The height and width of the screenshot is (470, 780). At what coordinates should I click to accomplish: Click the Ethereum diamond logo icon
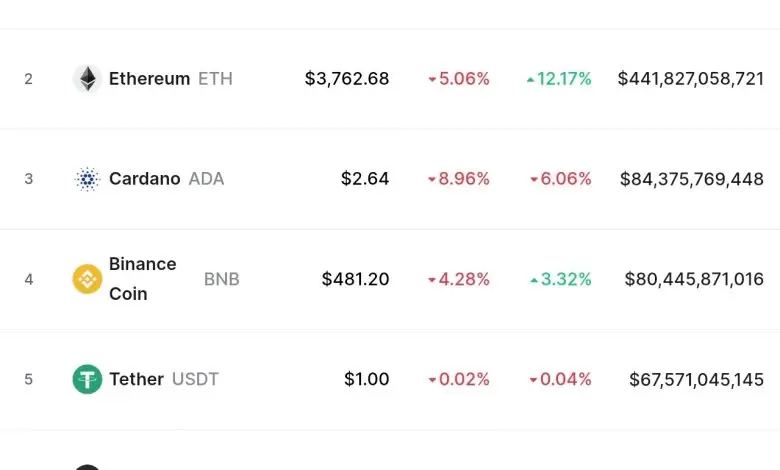(x=87, y=79)
